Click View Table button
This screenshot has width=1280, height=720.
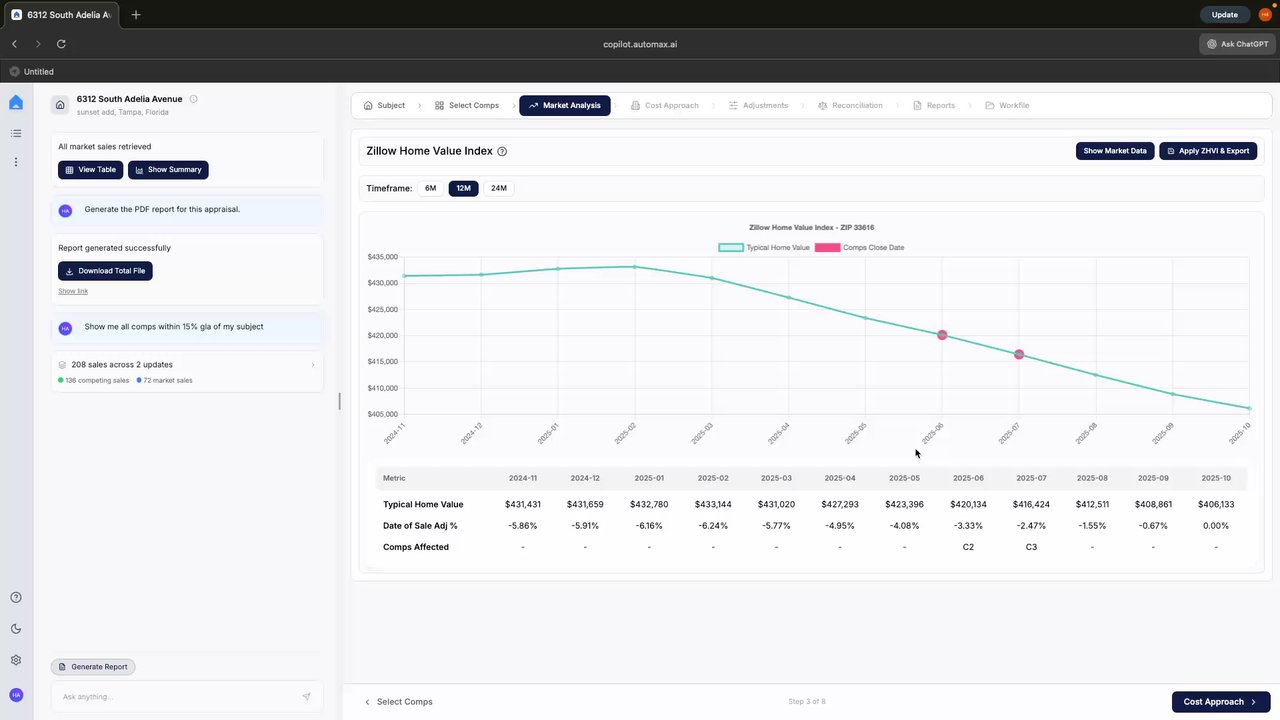click(x=90, y=170)
